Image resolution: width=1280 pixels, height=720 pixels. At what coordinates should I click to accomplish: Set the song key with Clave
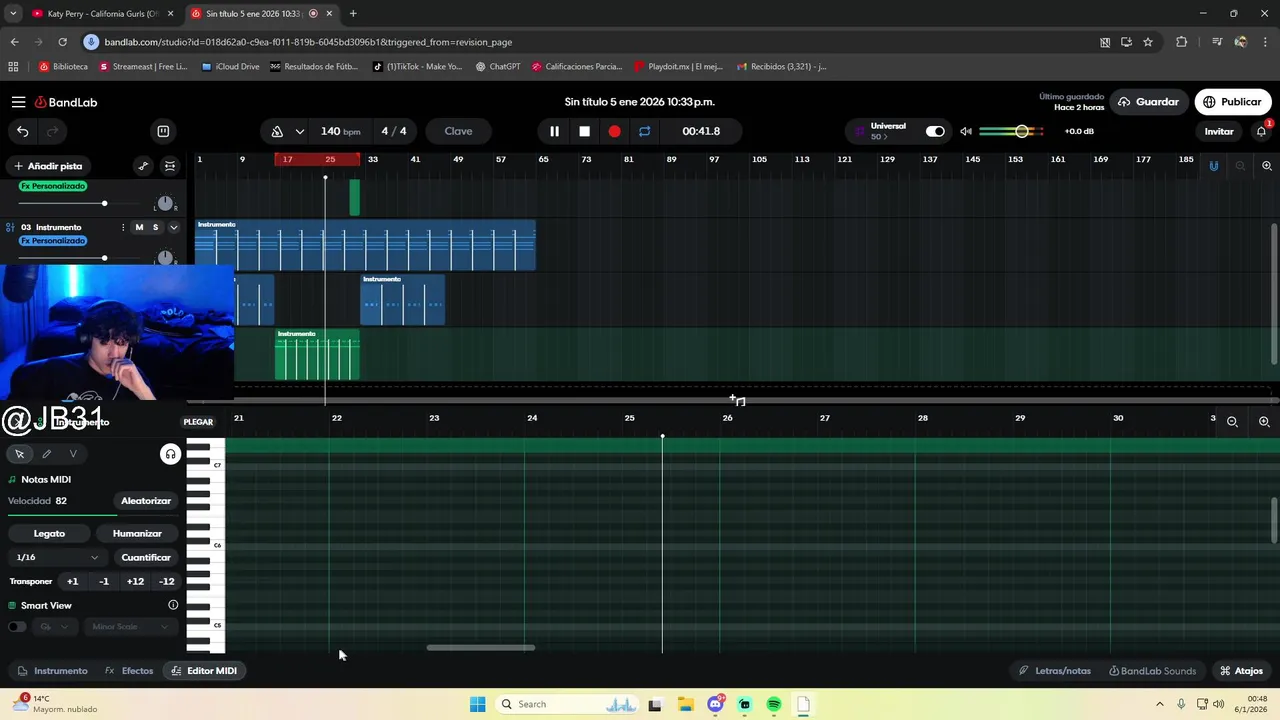(x=458, y=131)
